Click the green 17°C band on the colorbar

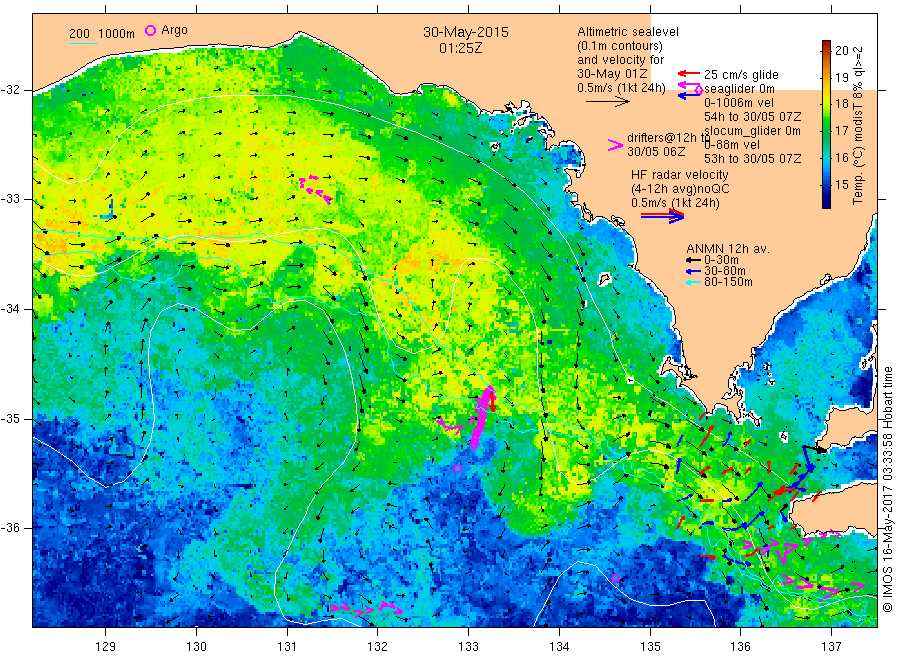pyautogui.click(x=827, y=130)
